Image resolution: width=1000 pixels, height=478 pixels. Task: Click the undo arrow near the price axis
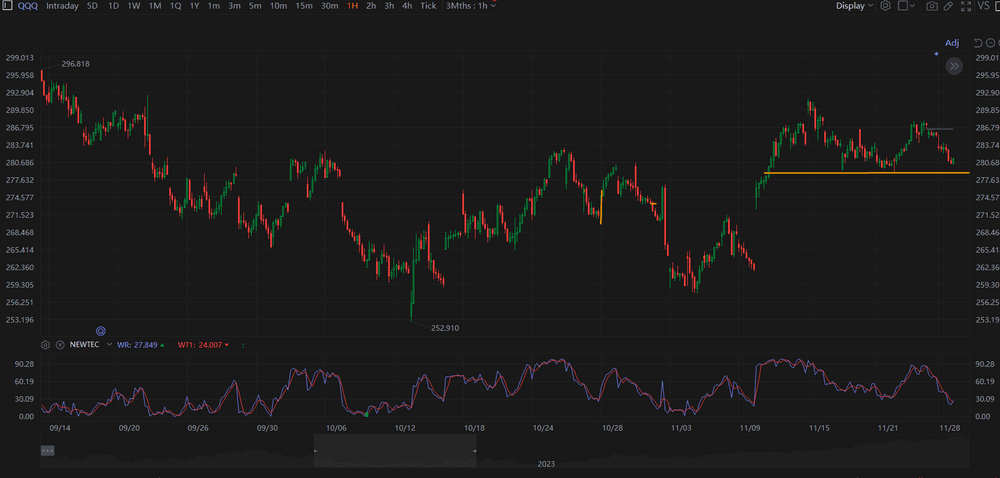coord(977,43)
